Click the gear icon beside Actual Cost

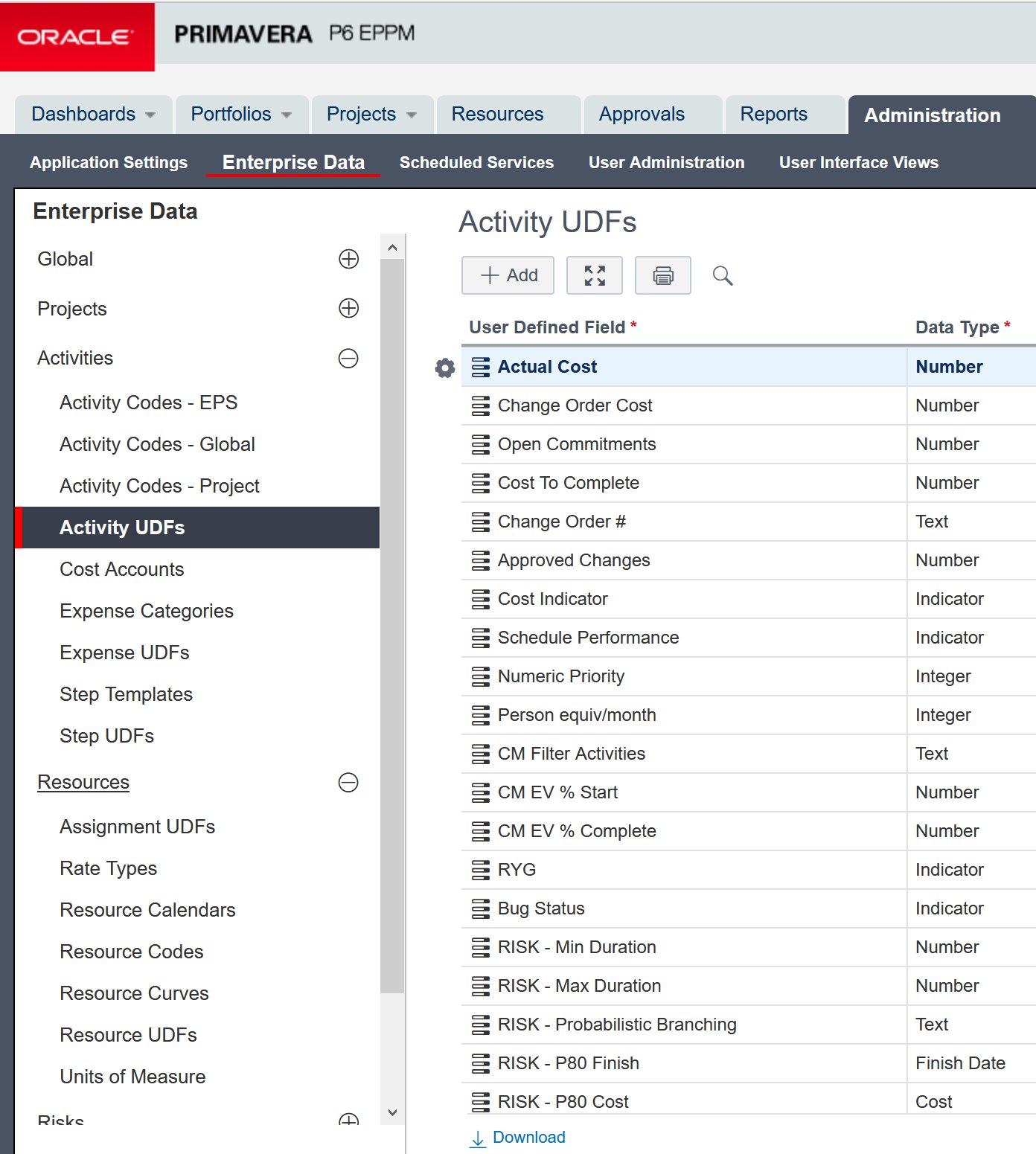coord(444,368)
